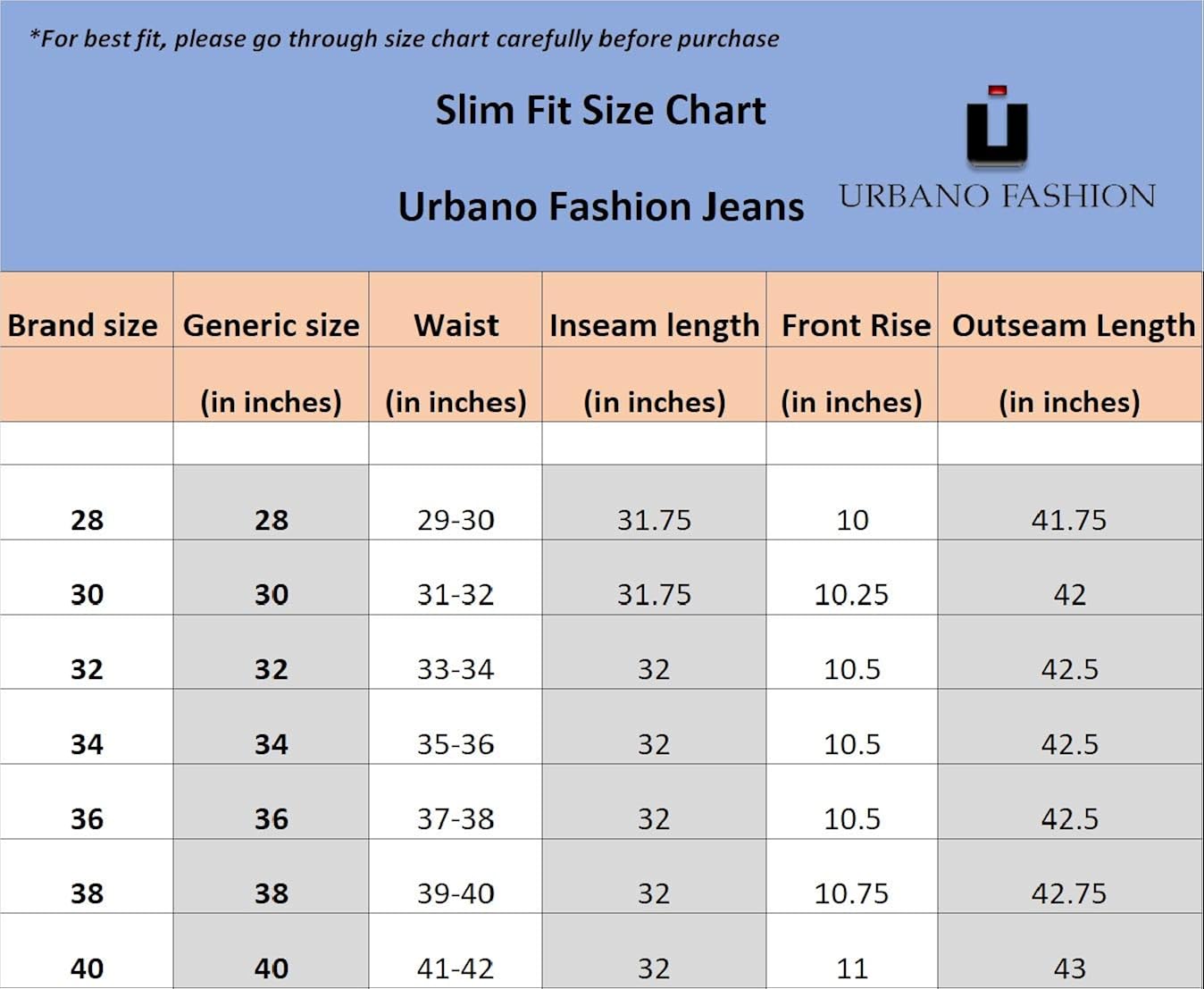This screenshot has width=1204, height=989.
Task: Click the 29-30 waist cell
Action: pos(456,520)
